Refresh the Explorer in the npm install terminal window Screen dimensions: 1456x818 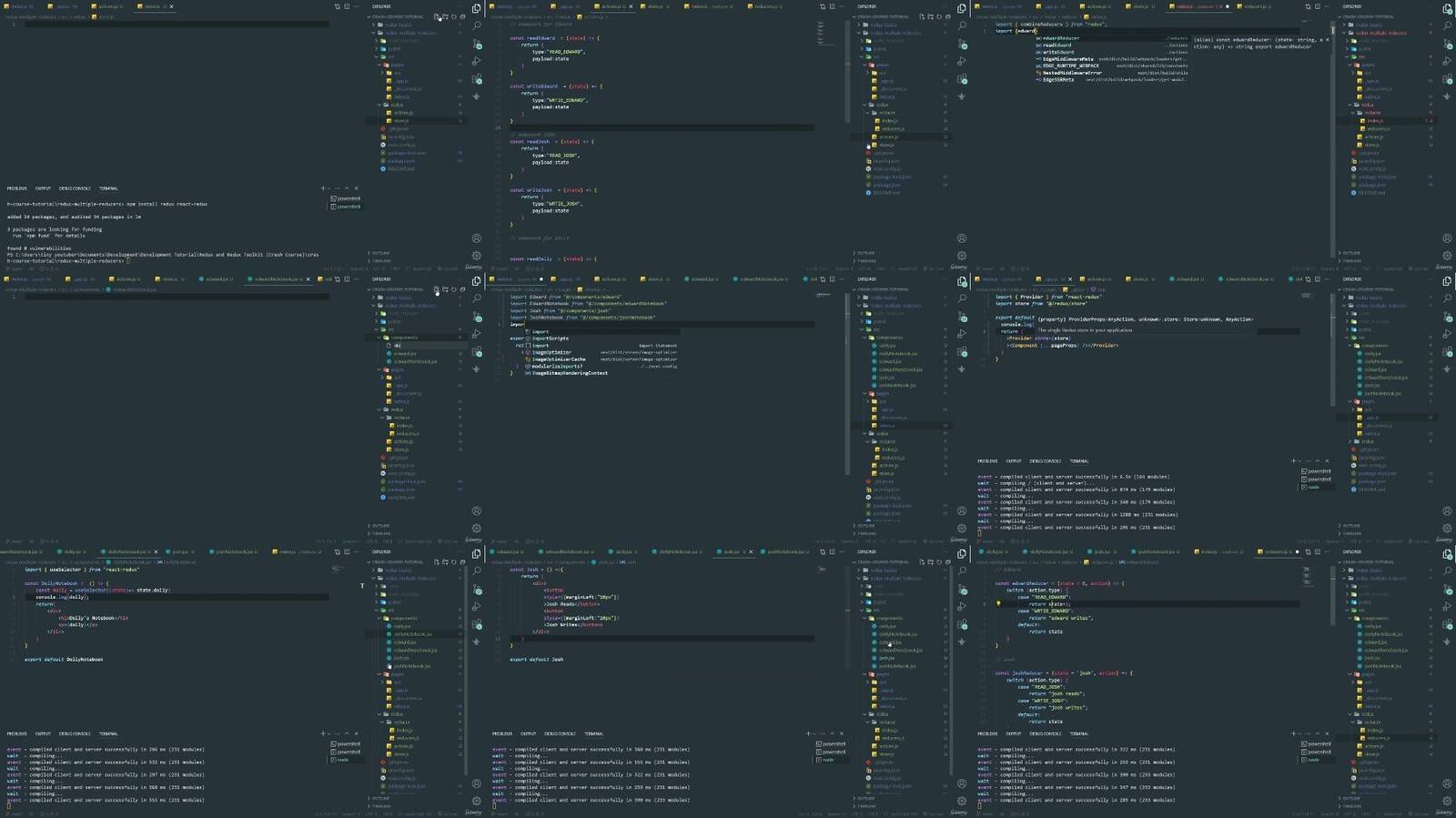click(452, 16)
